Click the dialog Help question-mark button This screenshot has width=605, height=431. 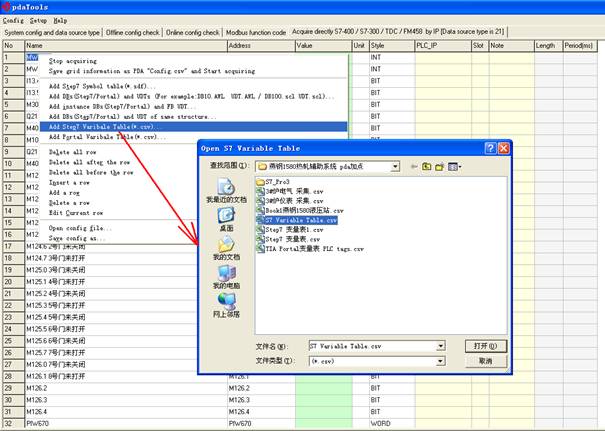(x=492, y=148)
